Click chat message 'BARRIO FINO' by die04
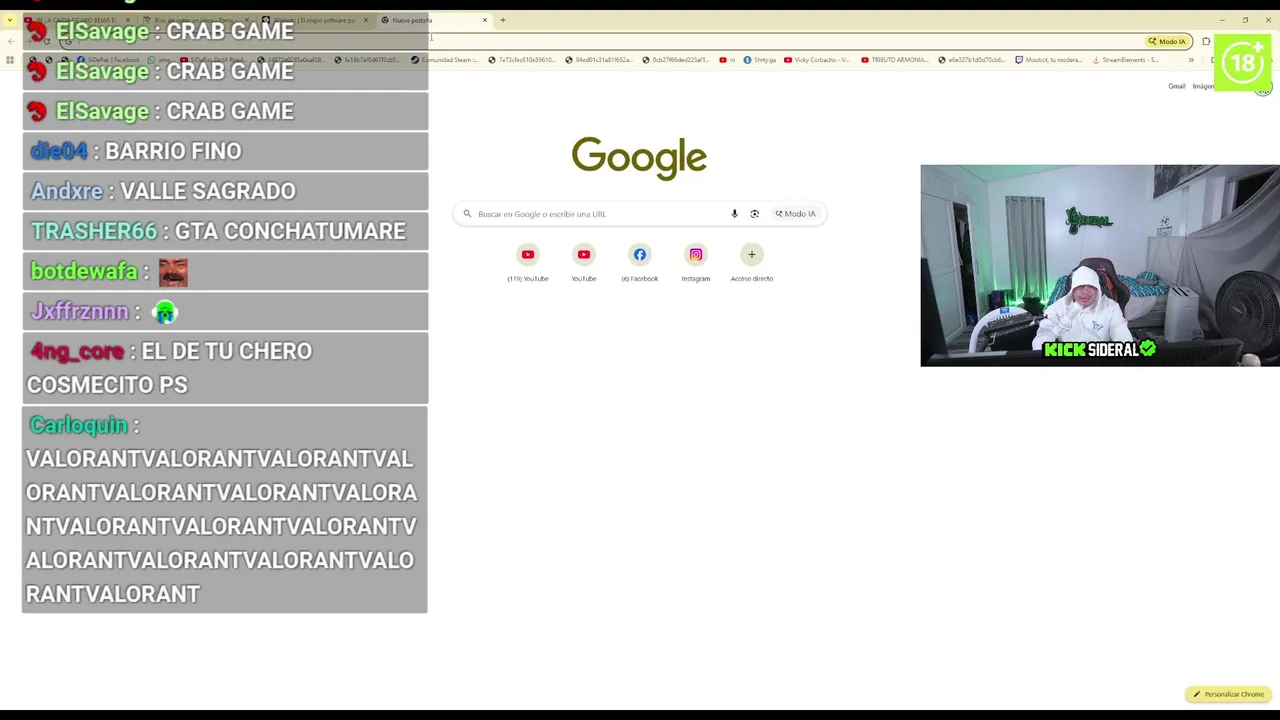 pyautogui.click(x=225, y=151)
